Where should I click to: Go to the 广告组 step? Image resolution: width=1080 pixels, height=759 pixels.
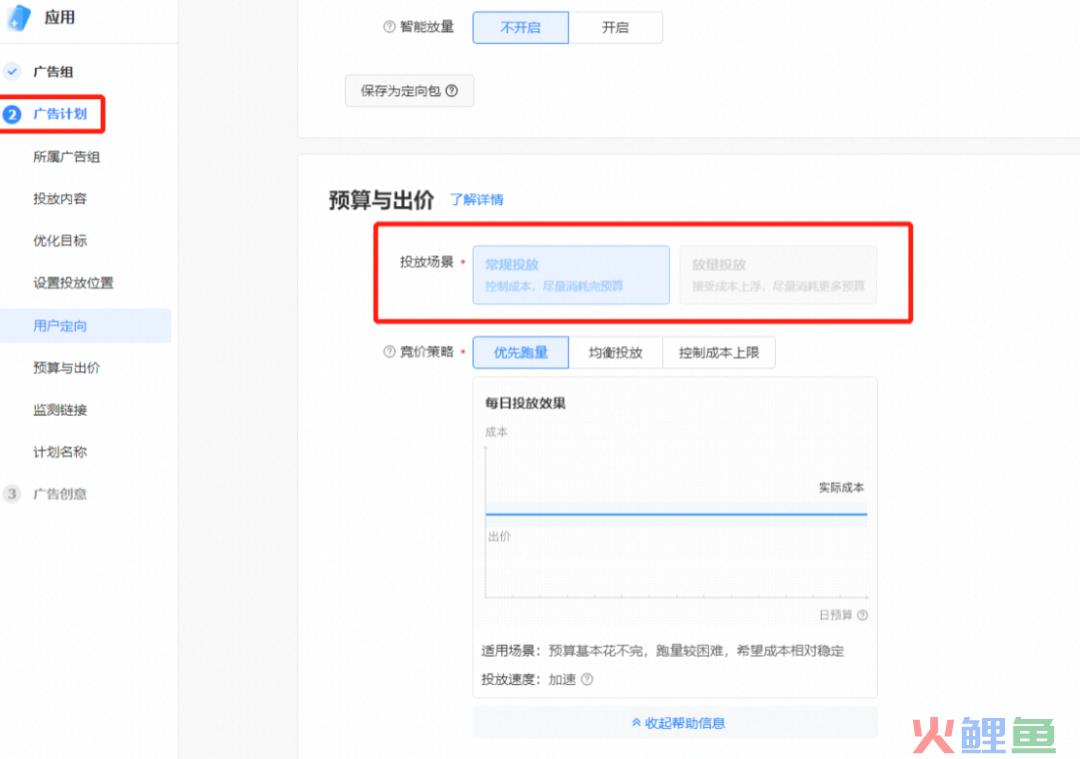point(53,72)
